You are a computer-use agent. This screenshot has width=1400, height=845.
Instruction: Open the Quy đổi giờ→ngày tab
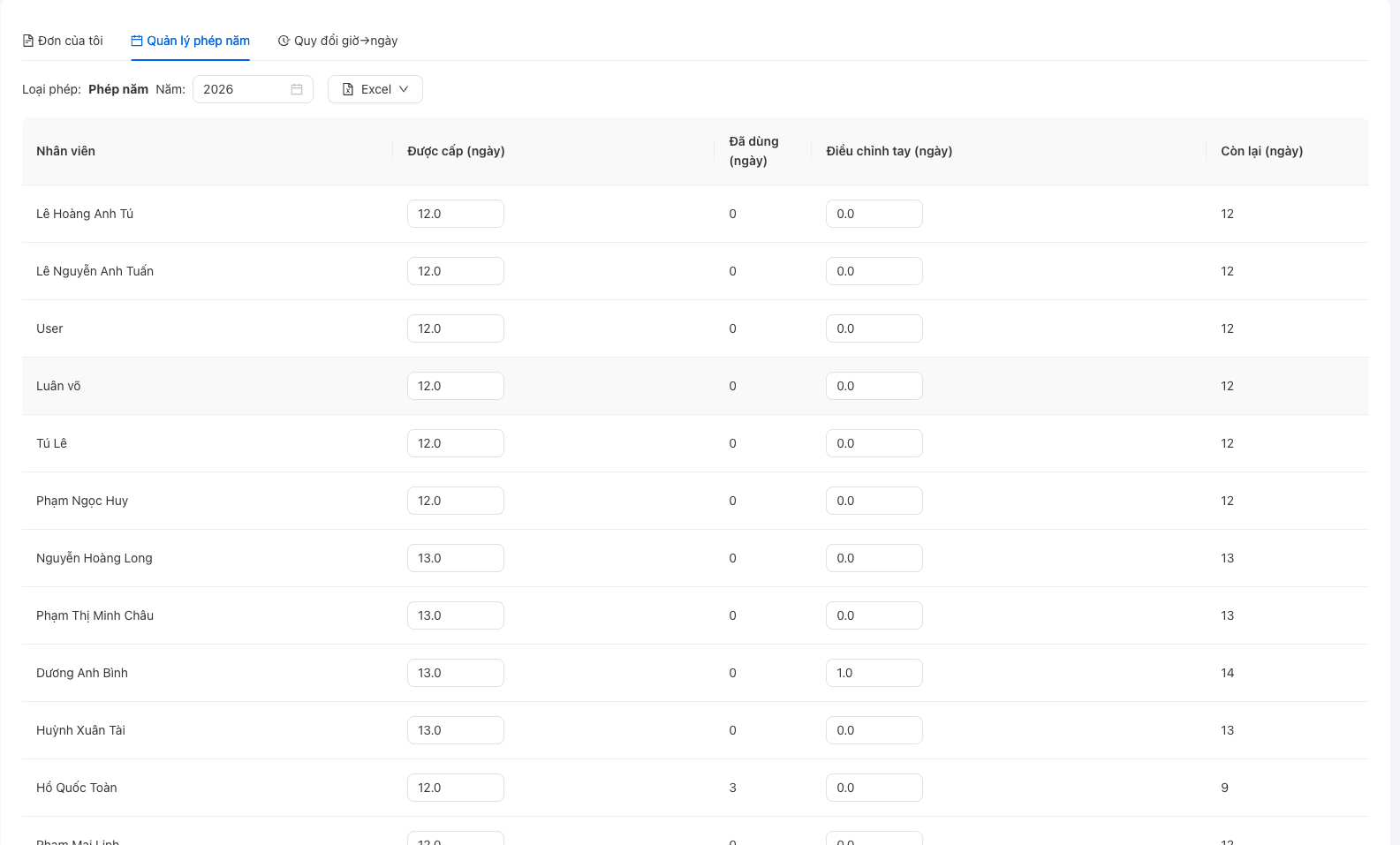coord(337,41)
